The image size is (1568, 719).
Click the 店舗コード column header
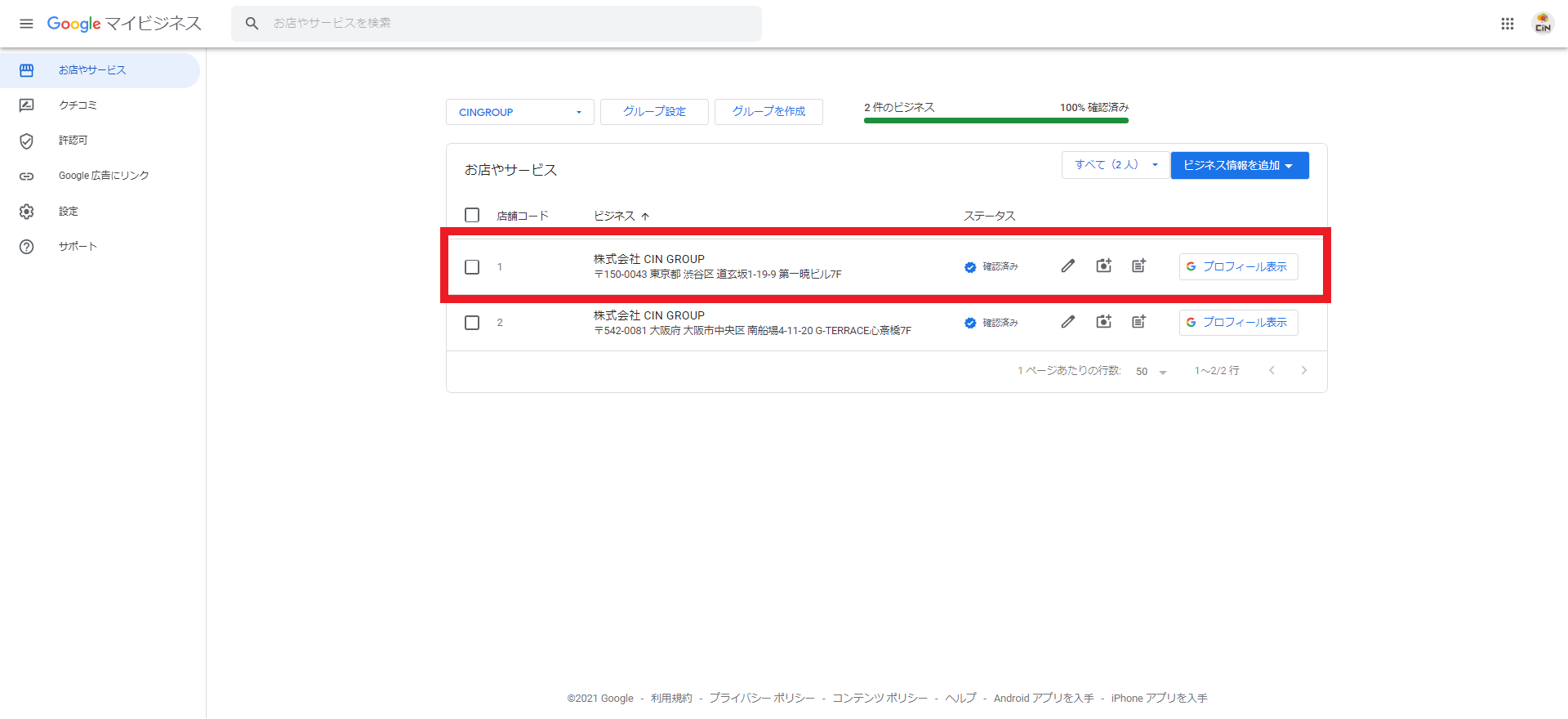(x=523, y=217)
